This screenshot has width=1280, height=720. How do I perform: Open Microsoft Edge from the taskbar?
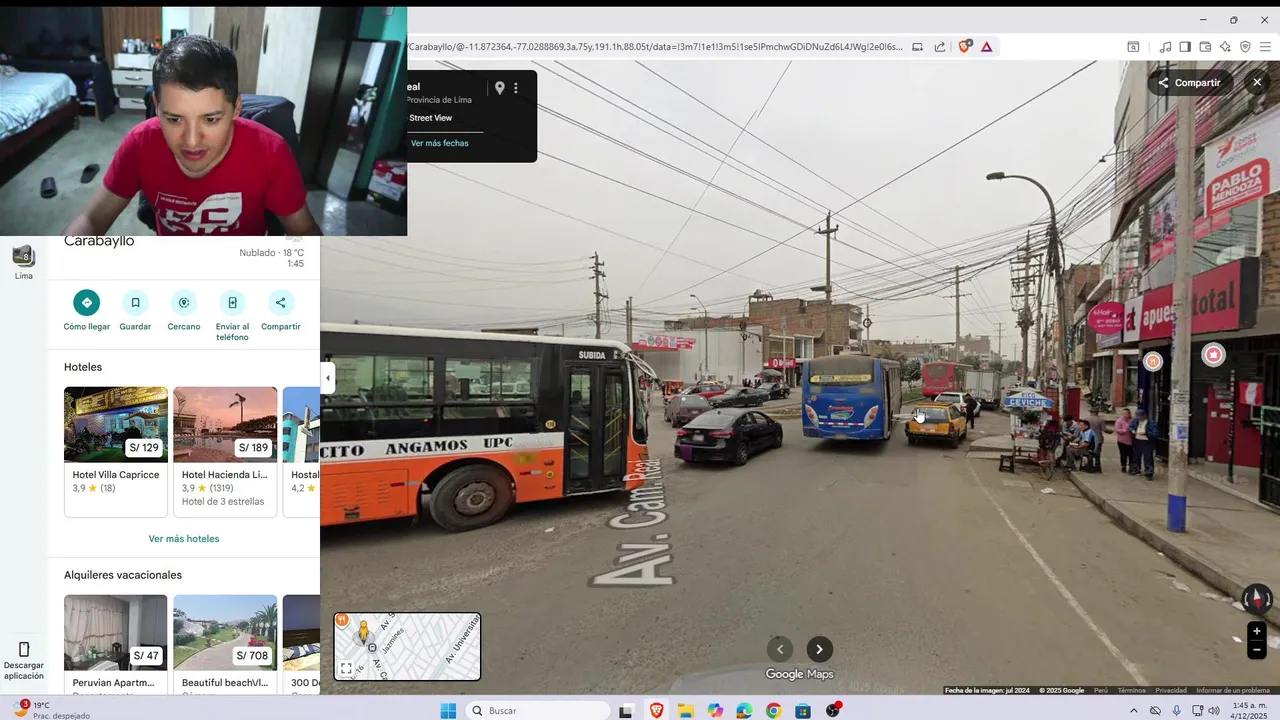(x=745, y=711)
